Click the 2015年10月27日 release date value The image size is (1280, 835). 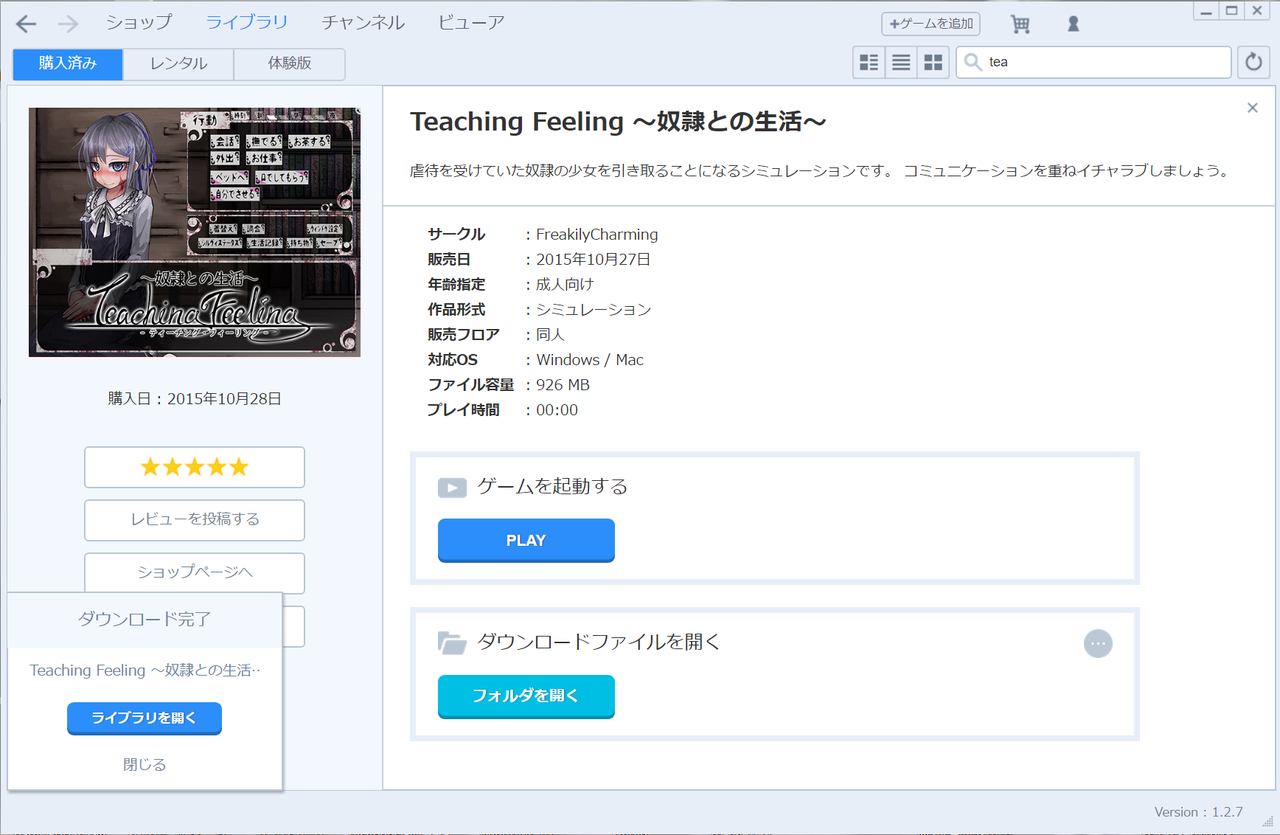tap(594, 260)
